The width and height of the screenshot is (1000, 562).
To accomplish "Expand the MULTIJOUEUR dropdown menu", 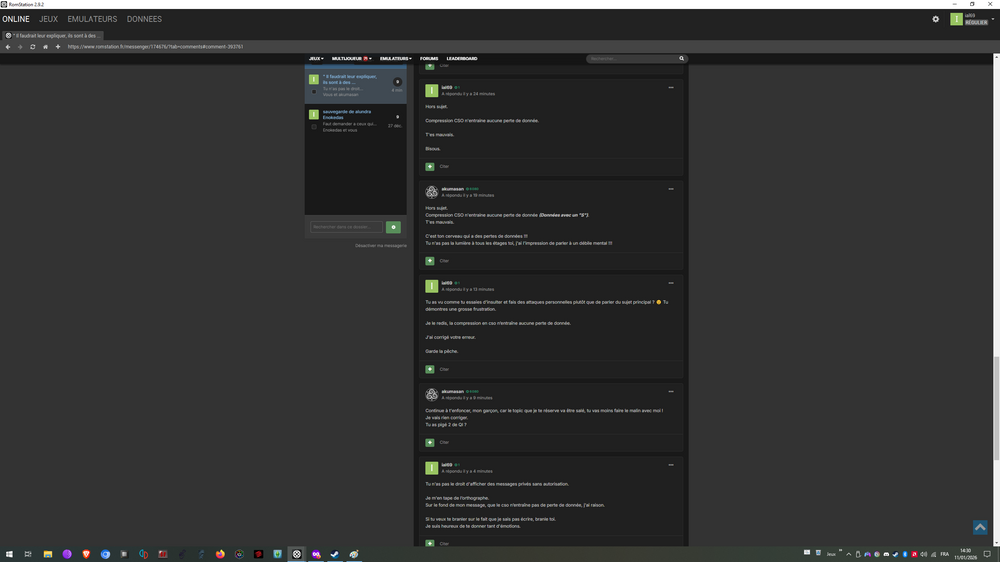I will (x=351, y=59).
